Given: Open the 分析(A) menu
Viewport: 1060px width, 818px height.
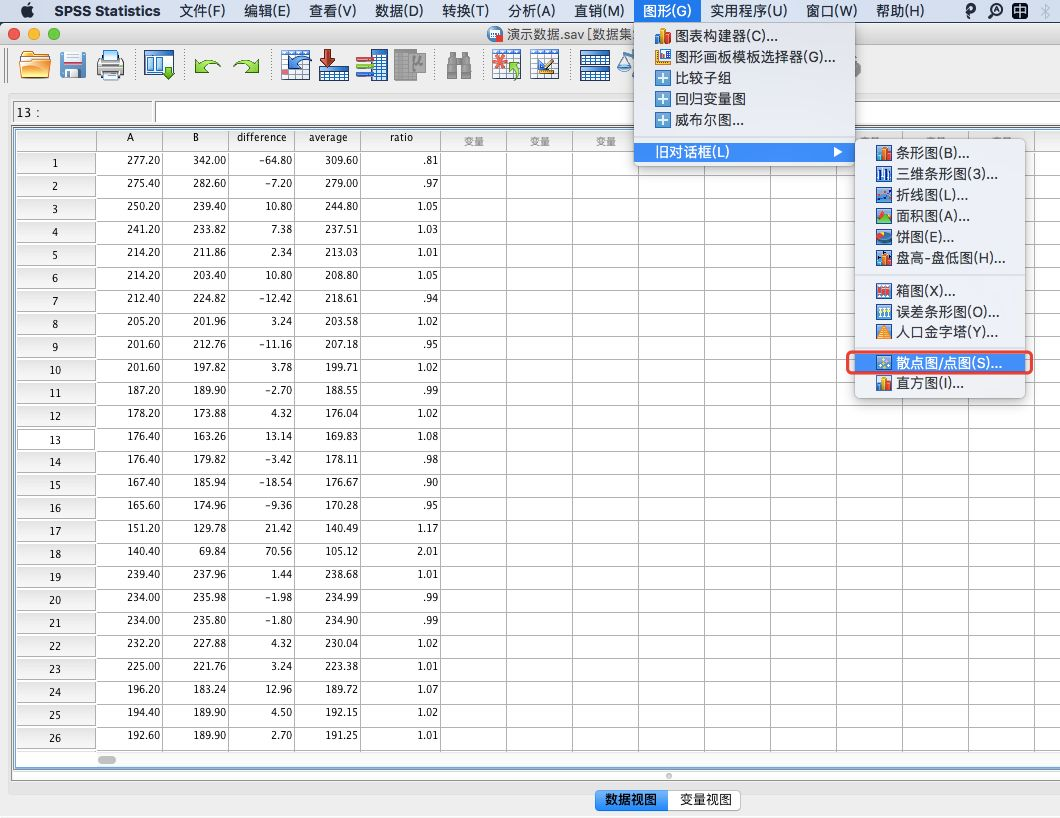Looking at the screenshot, I should point(531,11).
